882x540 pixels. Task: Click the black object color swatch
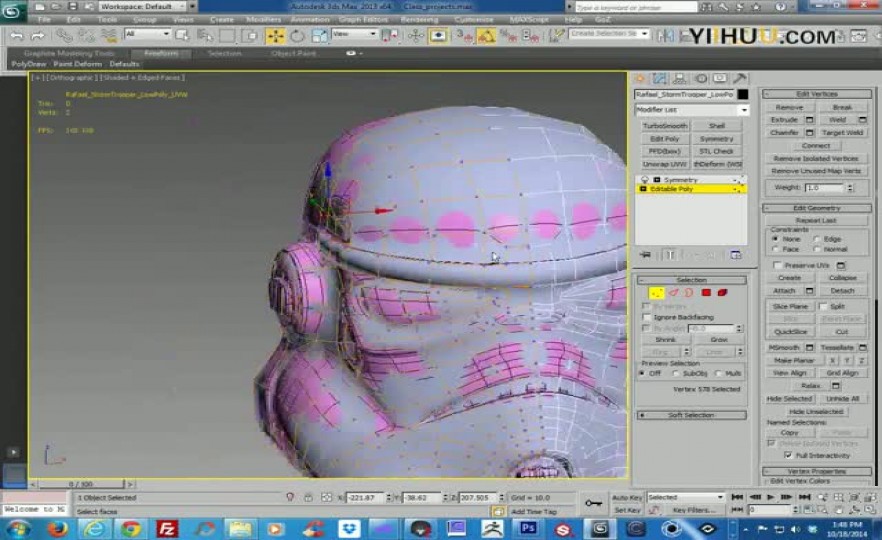[x=743, y=94]
